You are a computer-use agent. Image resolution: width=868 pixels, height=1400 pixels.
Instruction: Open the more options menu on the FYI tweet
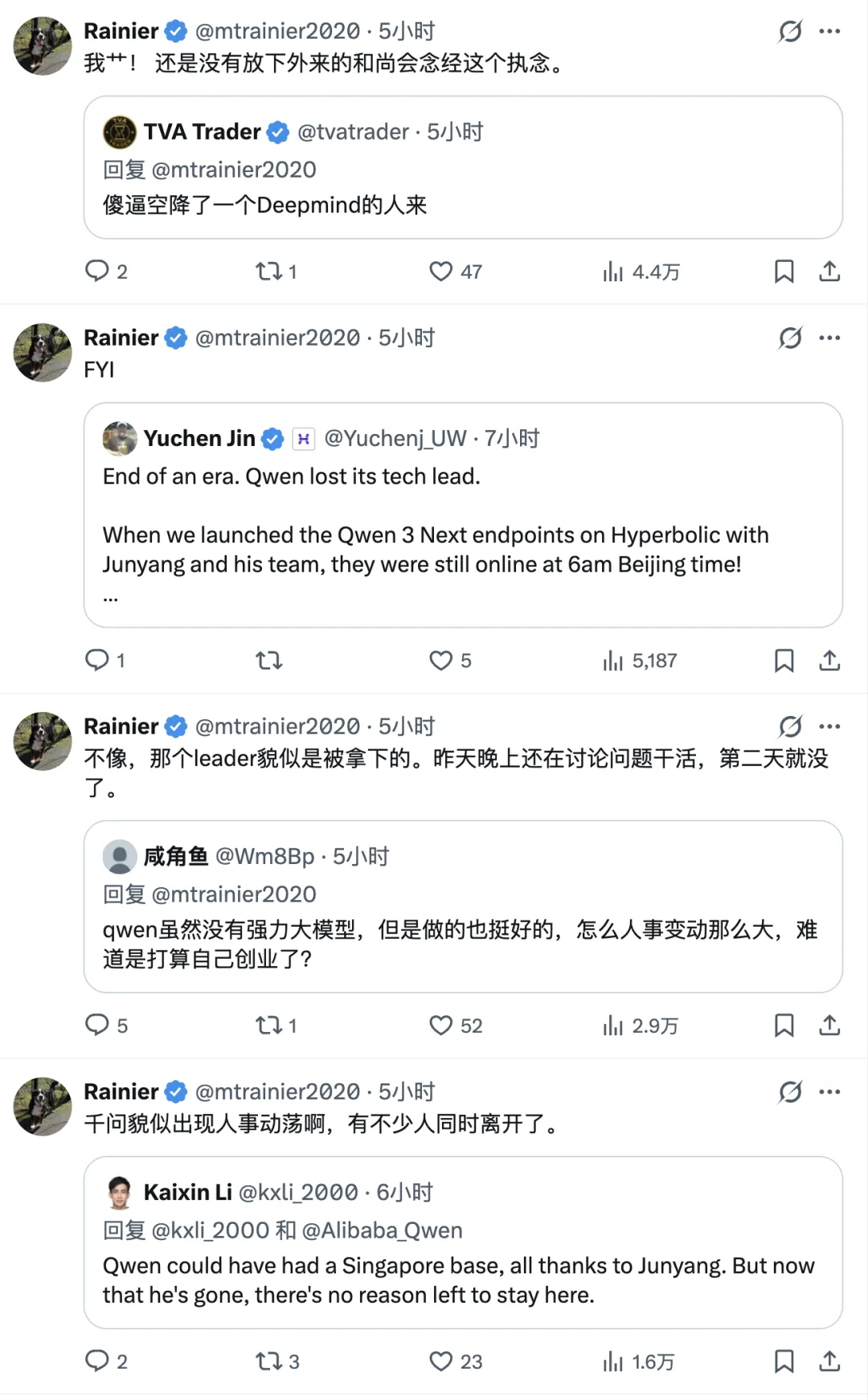coord(828,338)
